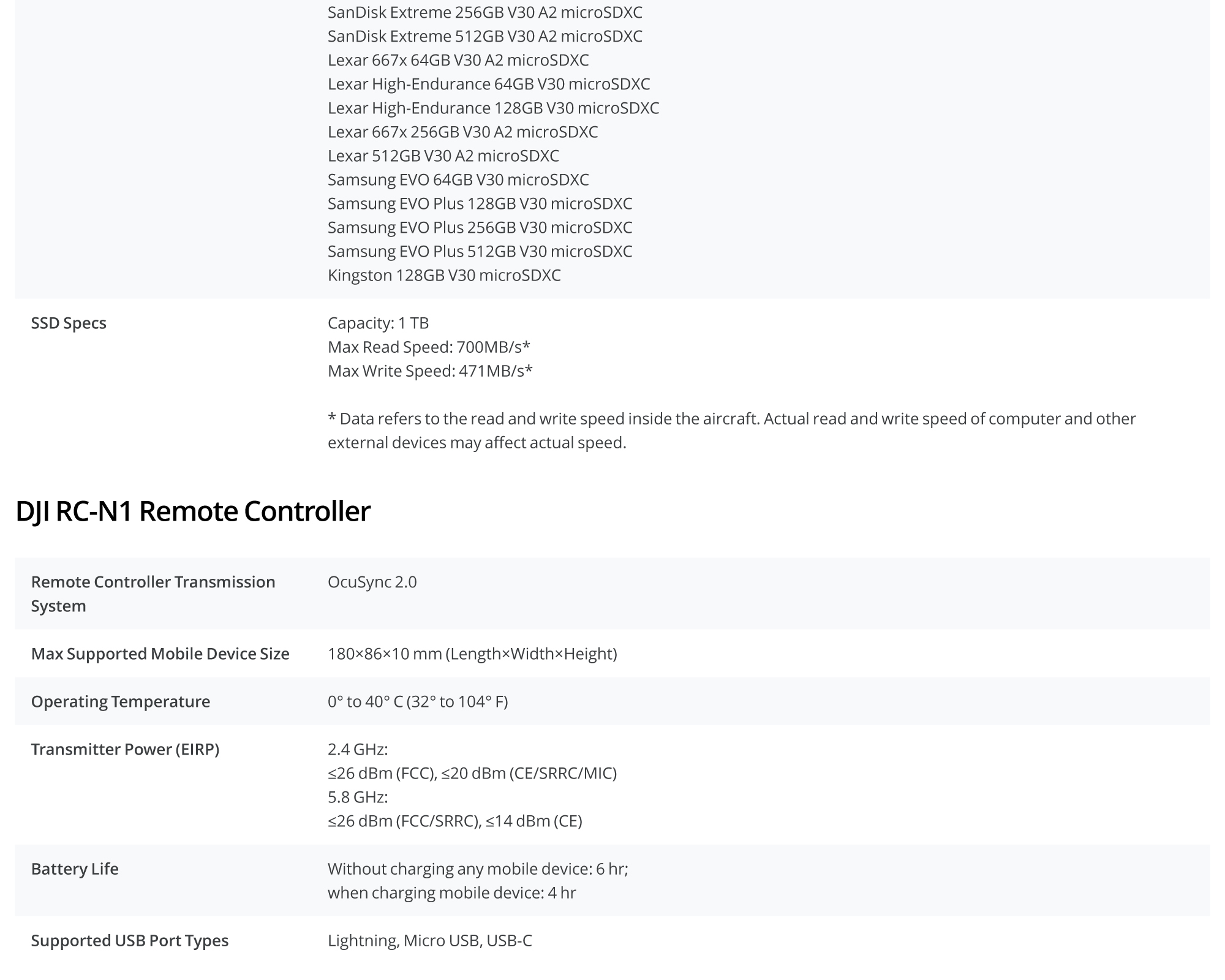Screen dimensions: 1225x980
Task: Click the Battery Life row label
Action: click(75, 869)
